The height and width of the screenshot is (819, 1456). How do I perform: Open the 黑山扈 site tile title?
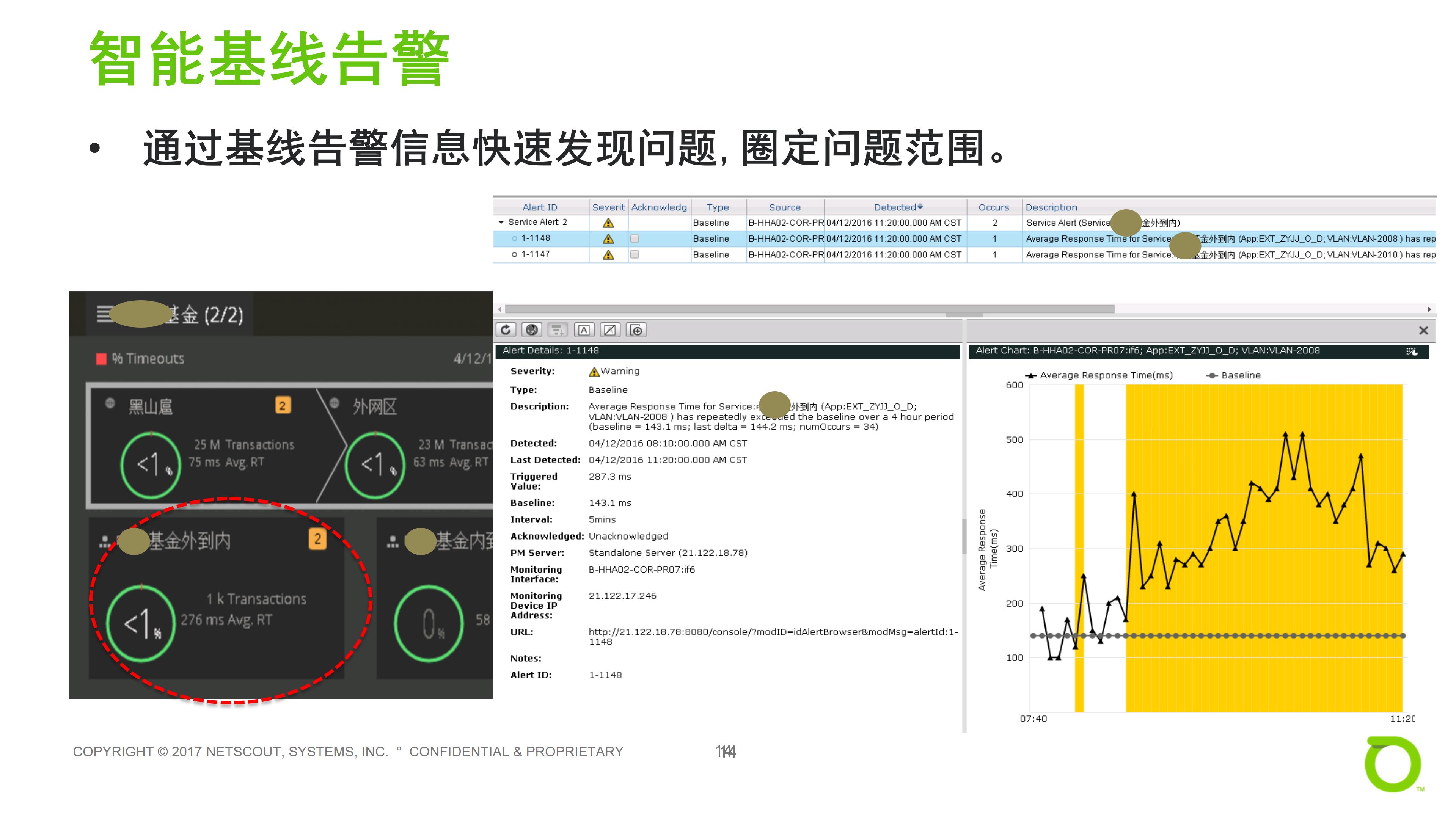[150, 406]
